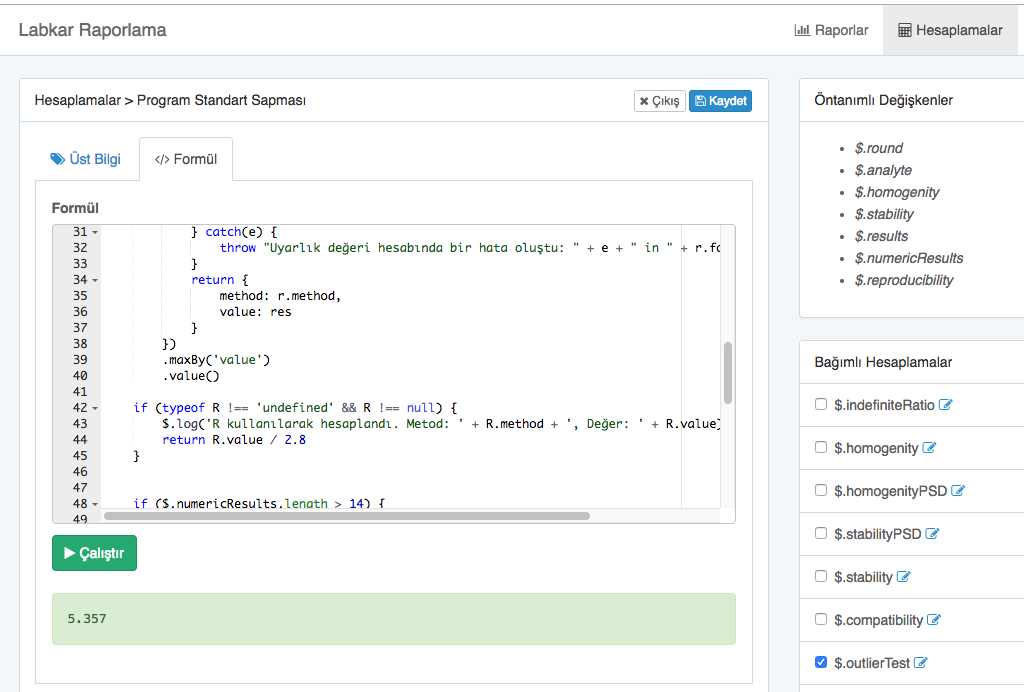Check the $.homogenityPSD dependency box
The image size is (1024, 692).
tap(821, 490)
